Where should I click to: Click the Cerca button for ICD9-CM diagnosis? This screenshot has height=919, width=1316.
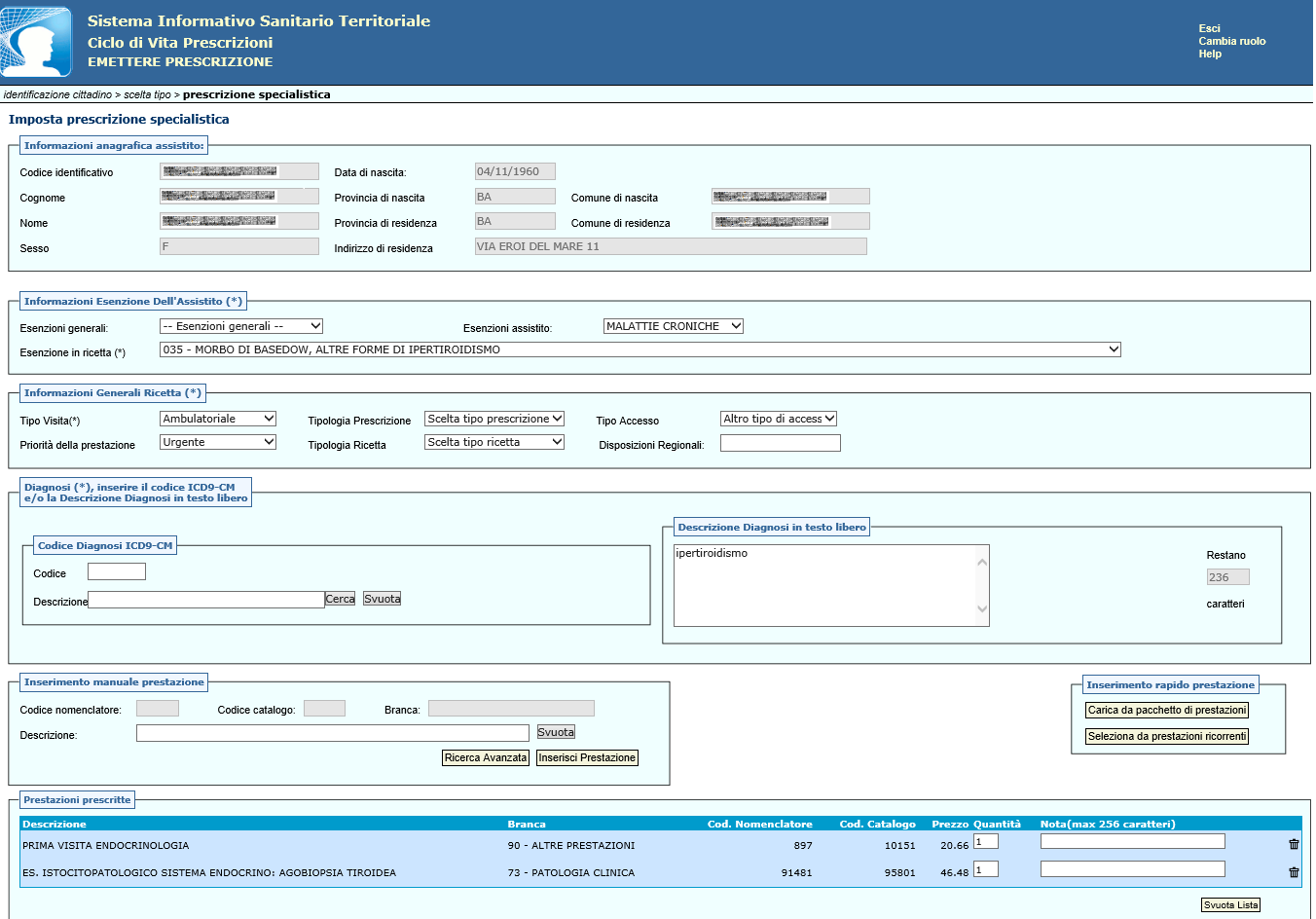click(340, 599)
